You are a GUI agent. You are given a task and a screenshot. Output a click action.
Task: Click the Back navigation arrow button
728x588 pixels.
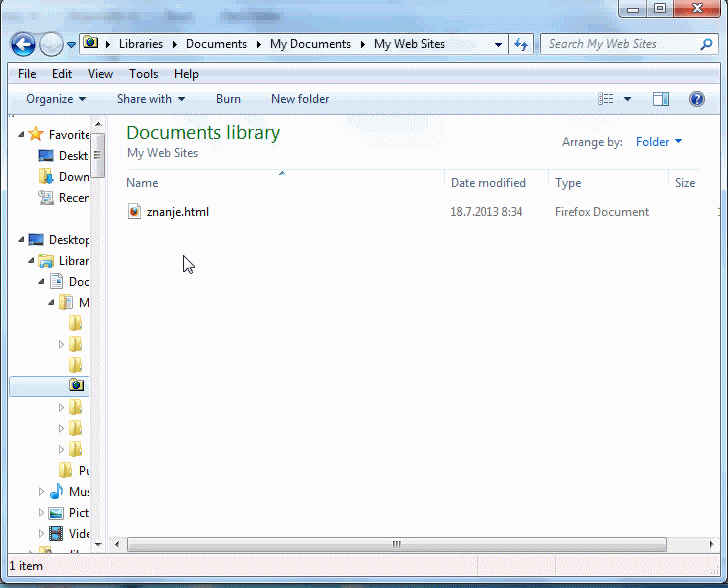23,44
